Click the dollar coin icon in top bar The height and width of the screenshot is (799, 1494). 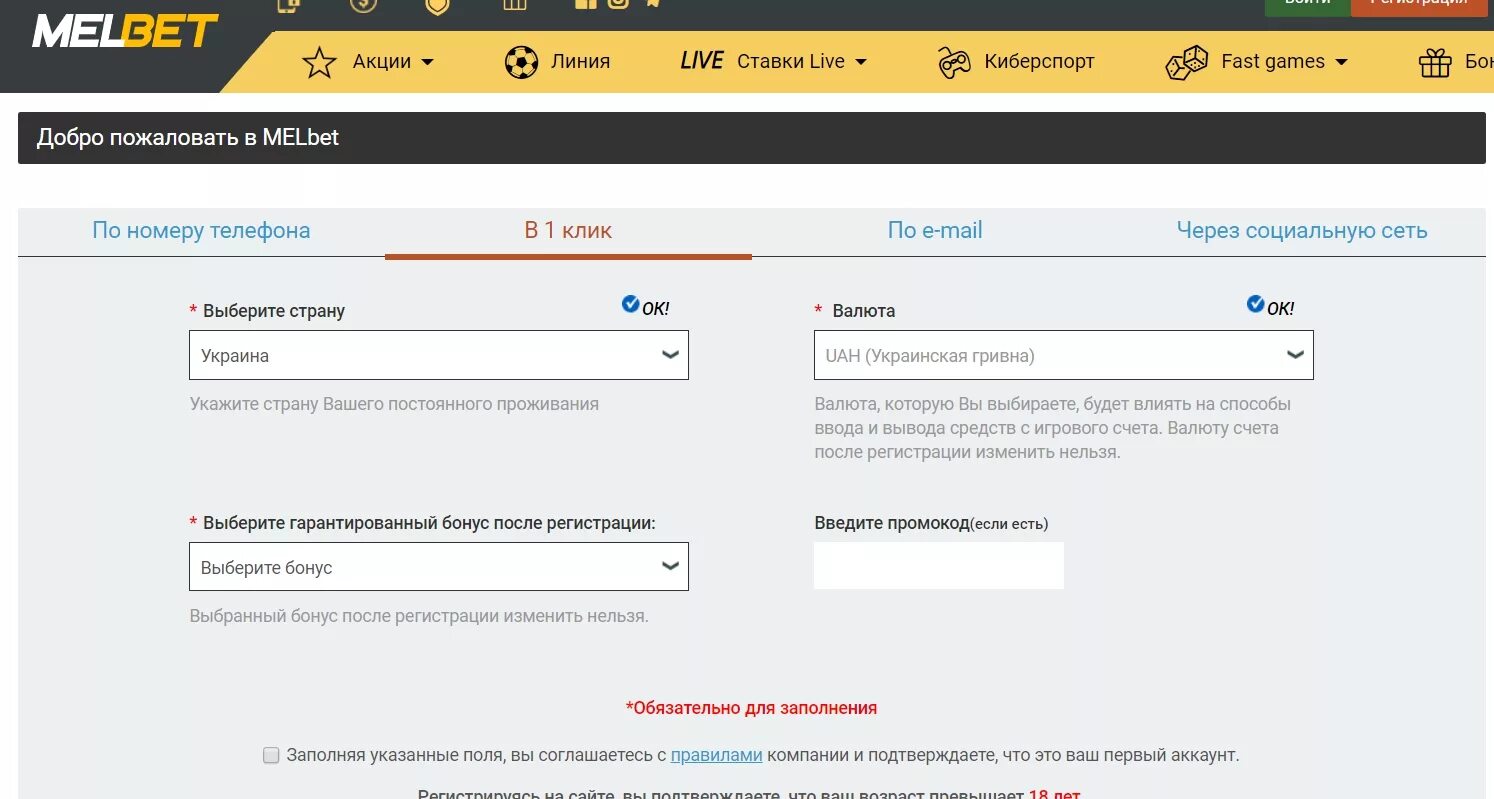(363, 4)
